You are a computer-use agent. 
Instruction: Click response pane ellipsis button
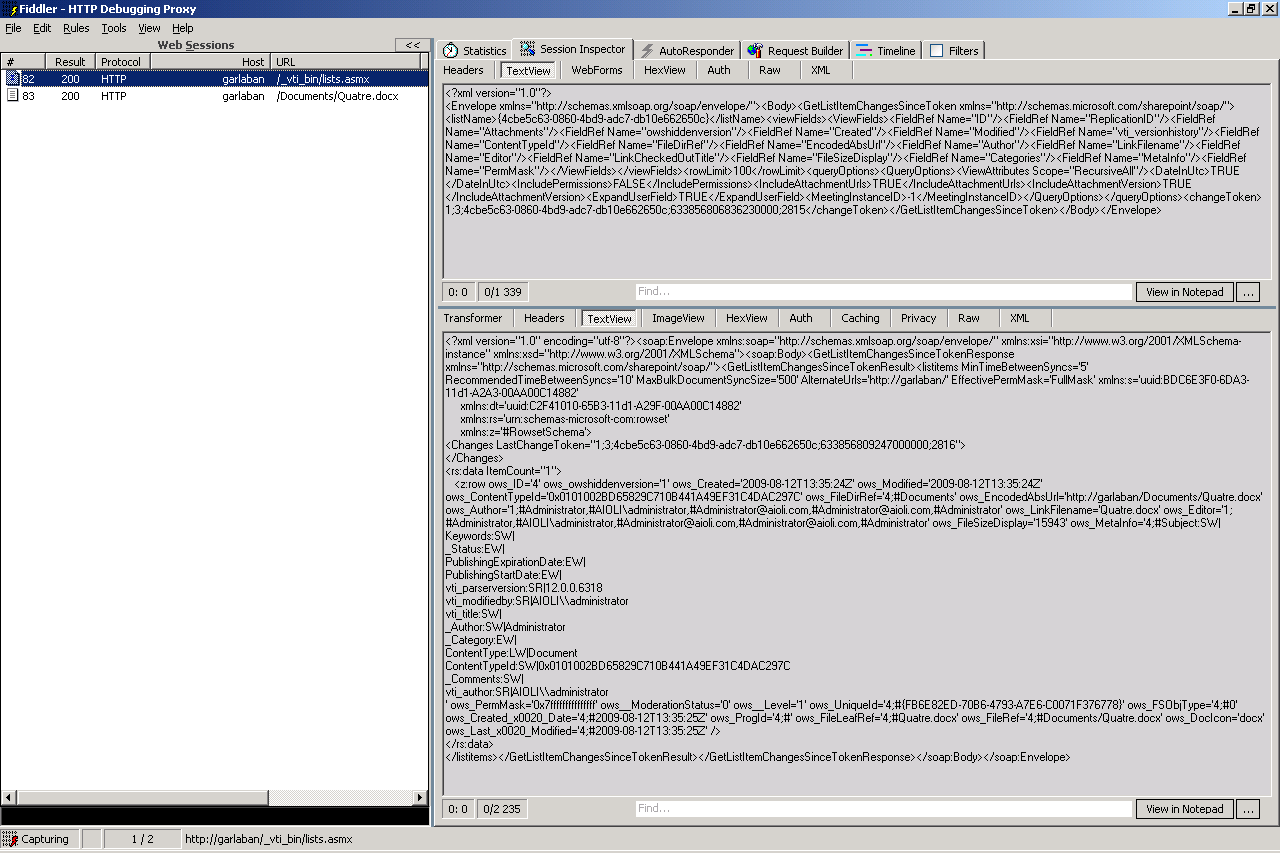1247,809
